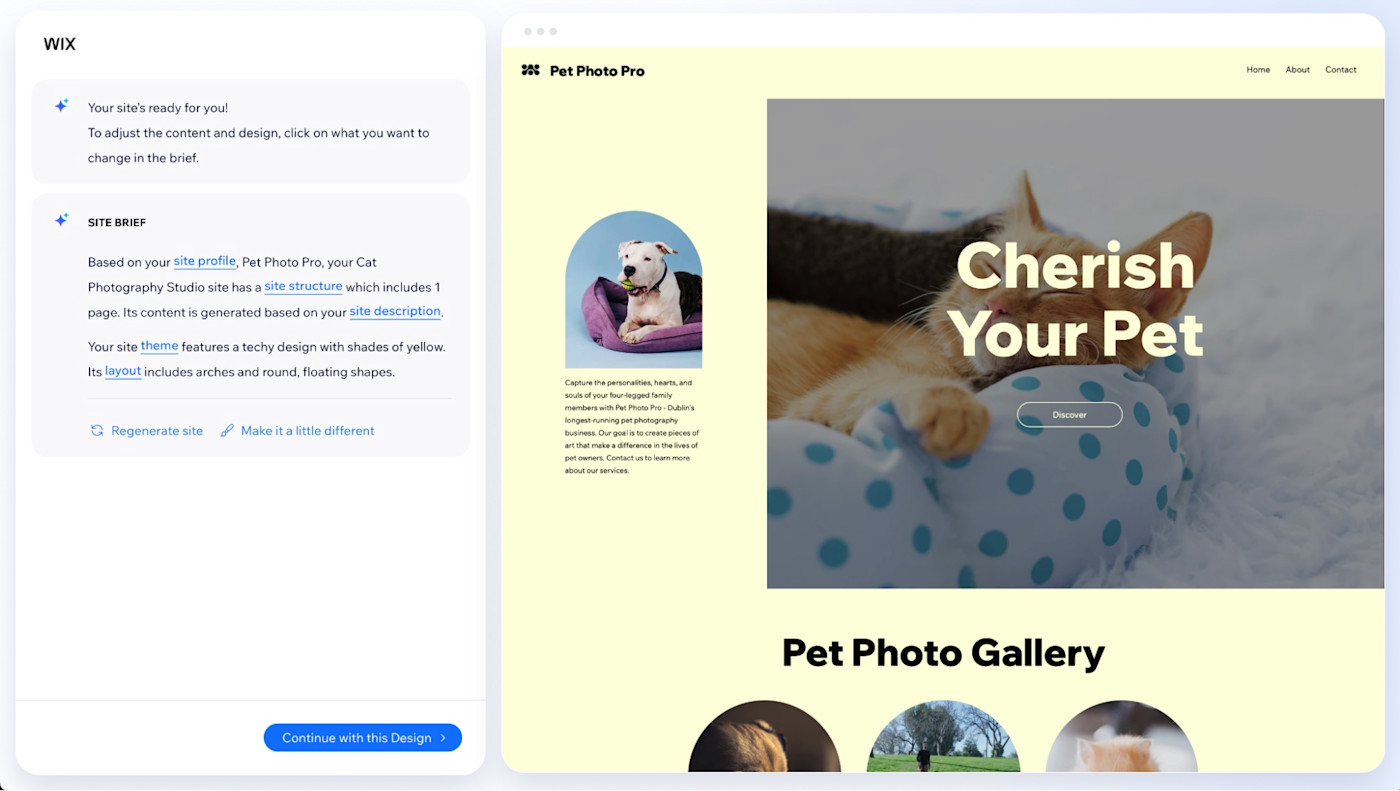Open the site profile link

click(205, 261)
